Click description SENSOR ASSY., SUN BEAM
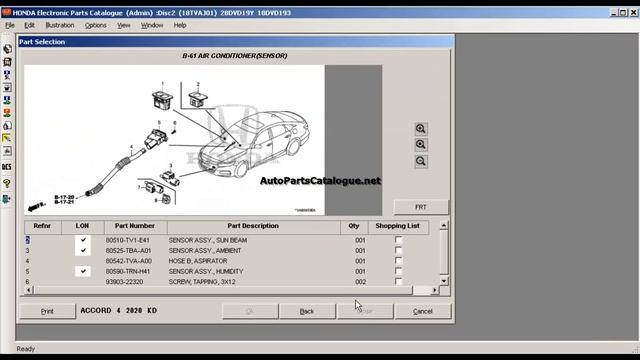 (x=208, y=240)
